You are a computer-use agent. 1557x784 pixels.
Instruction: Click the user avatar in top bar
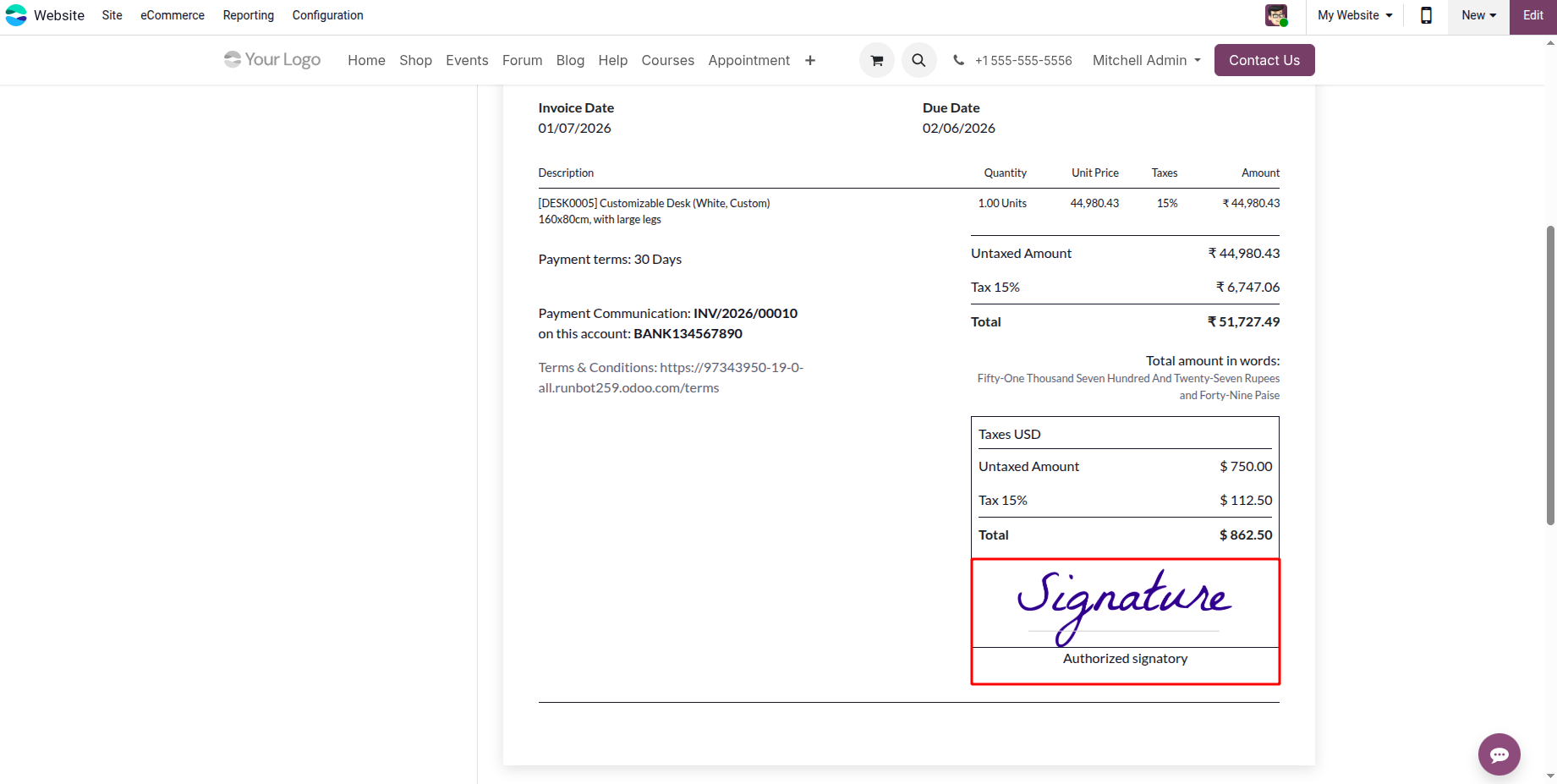click(1276, 15)
